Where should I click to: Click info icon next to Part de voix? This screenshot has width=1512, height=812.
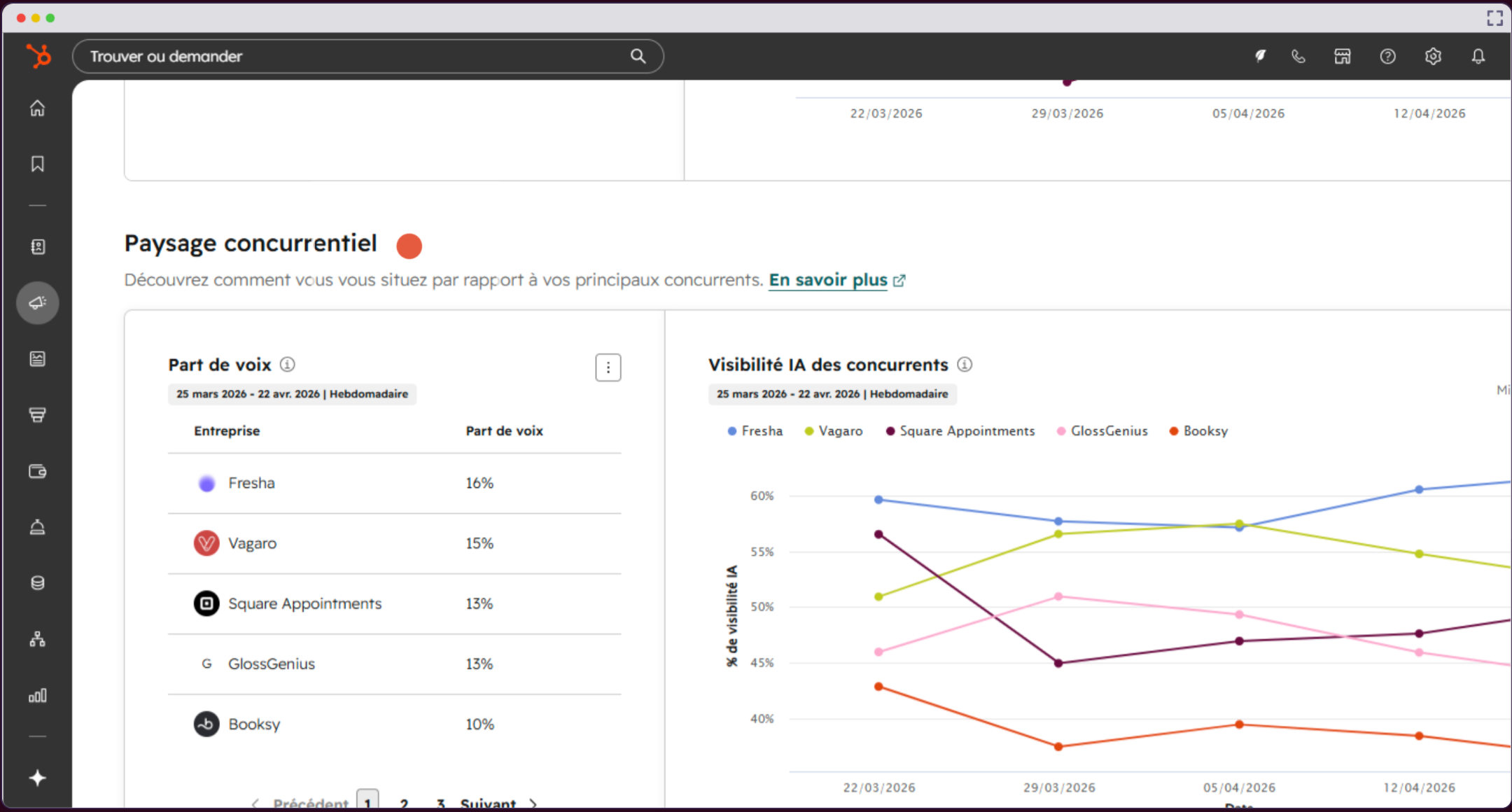point(288,364)
